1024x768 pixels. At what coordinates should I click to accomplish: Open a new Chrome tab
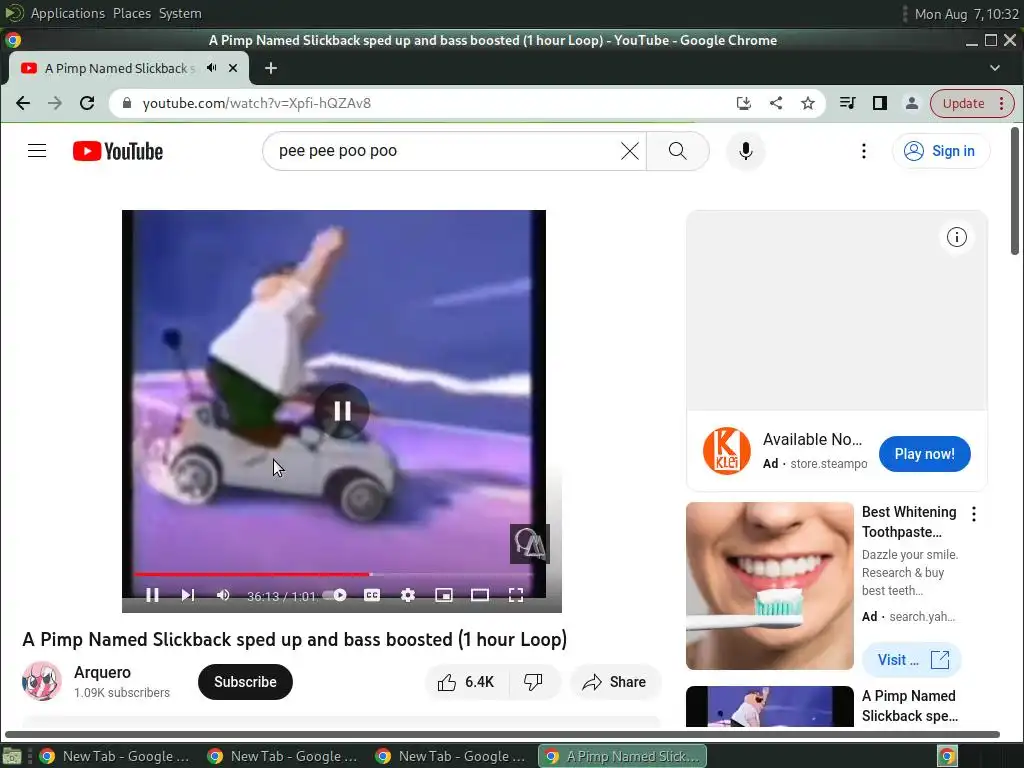pyautogui.click(x=270, y=68)
